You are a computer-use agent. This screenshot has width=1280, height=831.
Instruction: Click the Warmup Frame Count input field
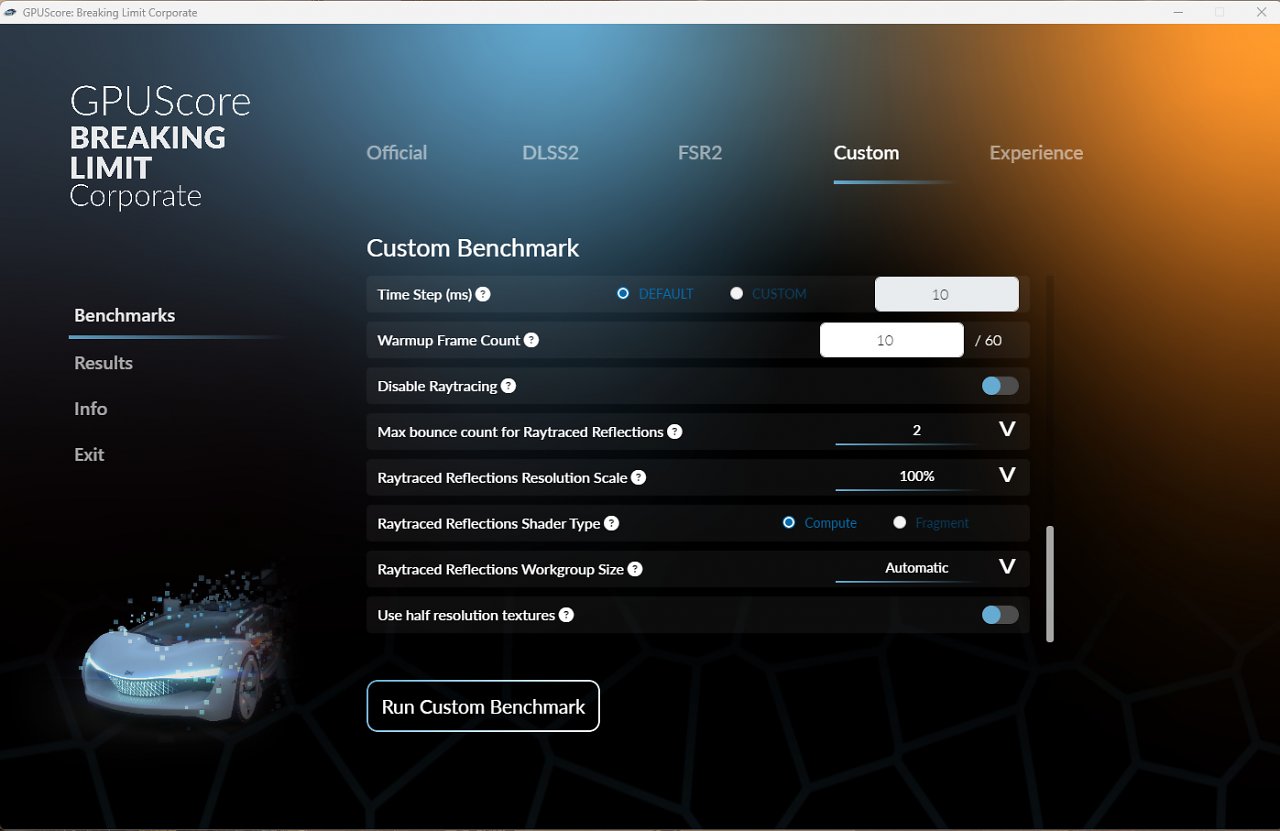tap(892, 340)
